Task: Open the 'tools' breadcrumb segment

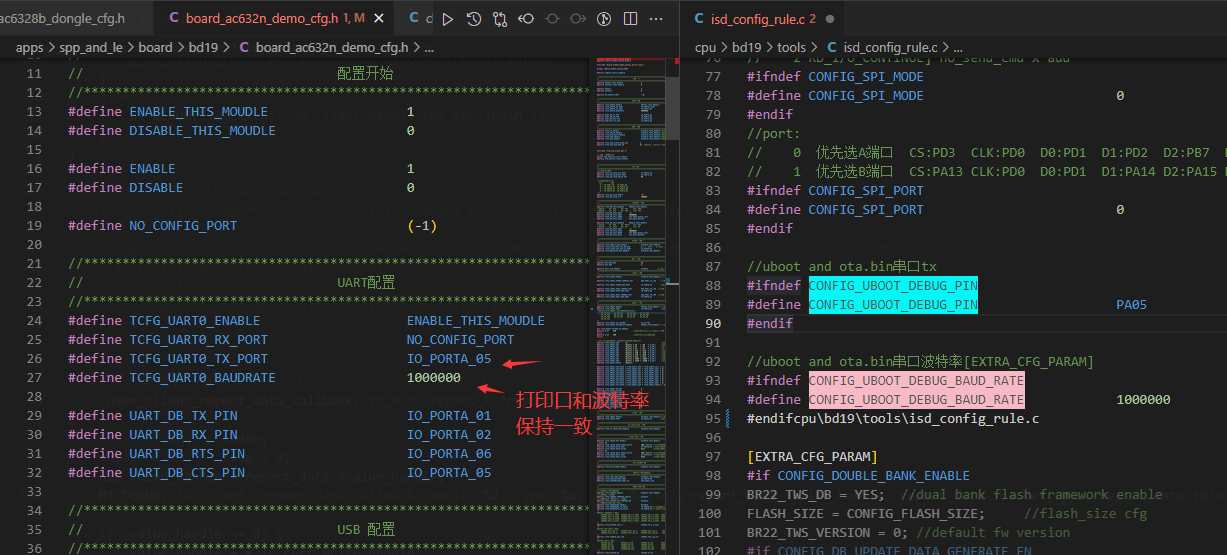Action: [791, 47]
